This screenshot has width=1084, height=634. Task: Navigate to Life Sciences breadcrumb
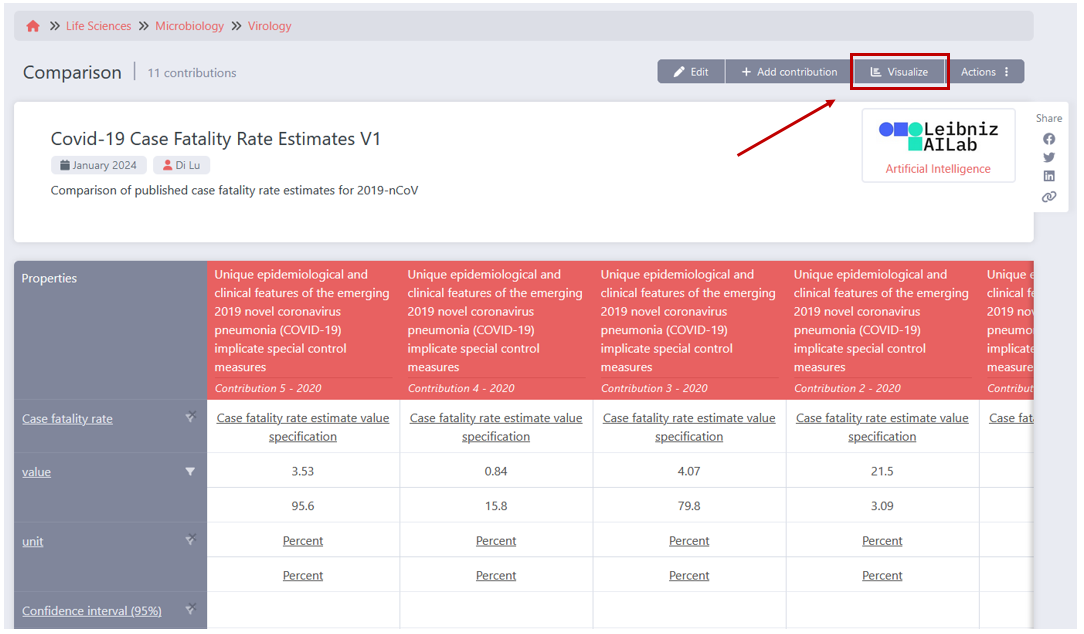coord(98,25)
